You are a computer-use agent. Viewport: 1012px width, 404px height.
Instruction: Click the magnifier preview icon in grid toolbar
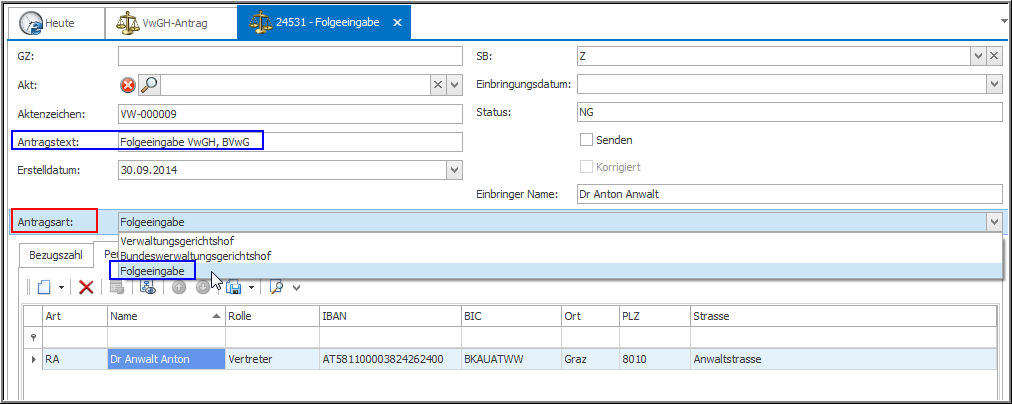275,287
